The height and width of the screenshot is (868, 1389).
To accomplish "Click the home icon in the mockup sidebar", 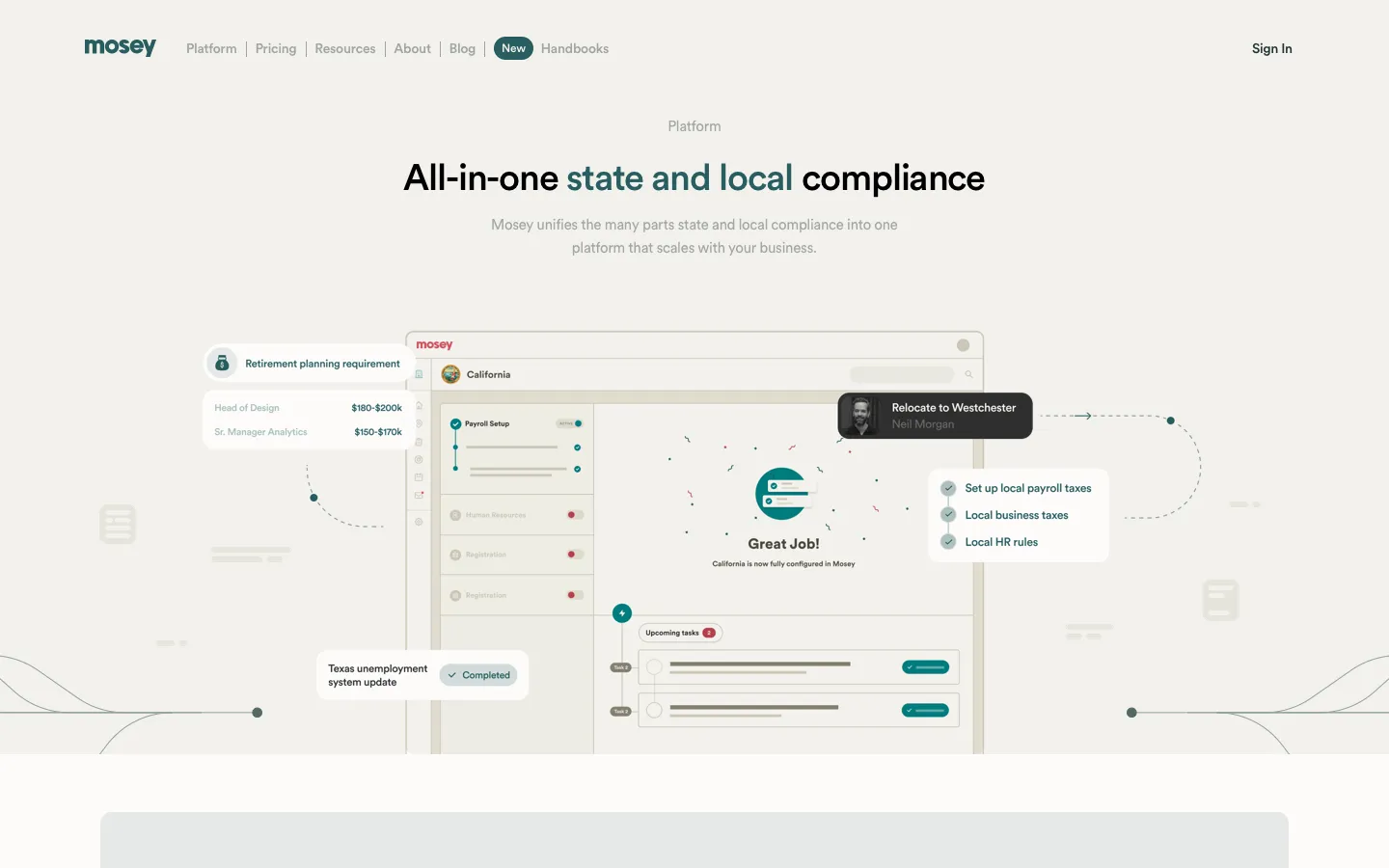I will (419, 405).
